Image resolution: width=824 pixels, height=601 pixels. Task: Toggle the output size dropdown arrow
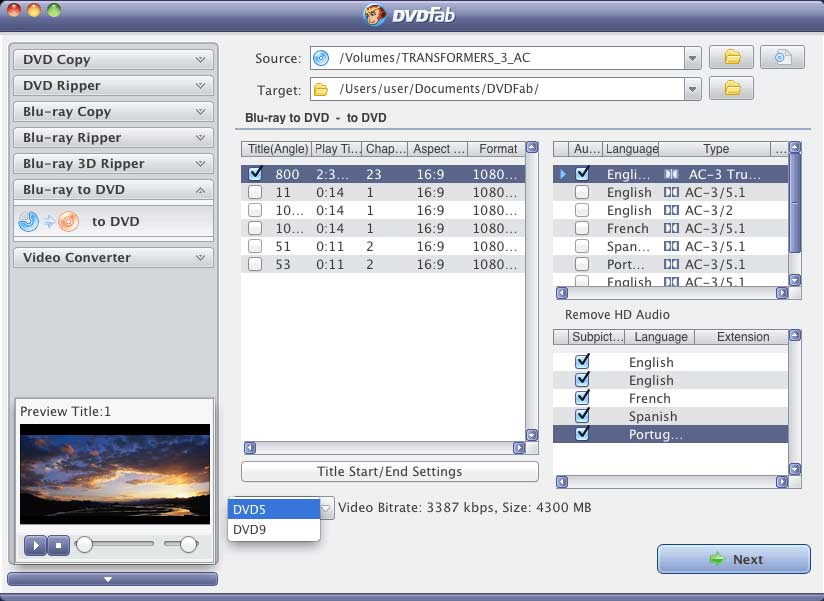(x=326, y=508)
